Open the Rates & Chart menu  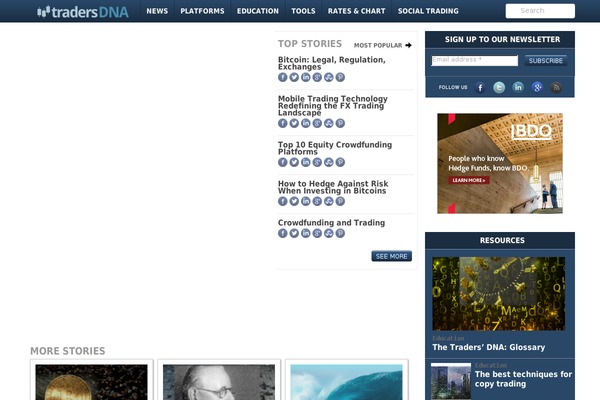pyautogui.click(x=356, y=11)
